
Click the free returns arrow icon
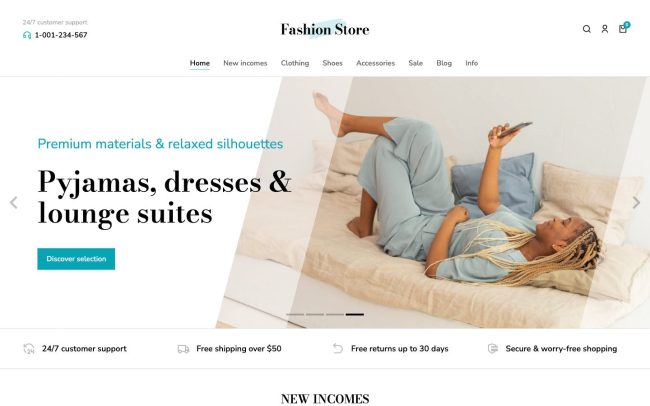click(338, 349)
